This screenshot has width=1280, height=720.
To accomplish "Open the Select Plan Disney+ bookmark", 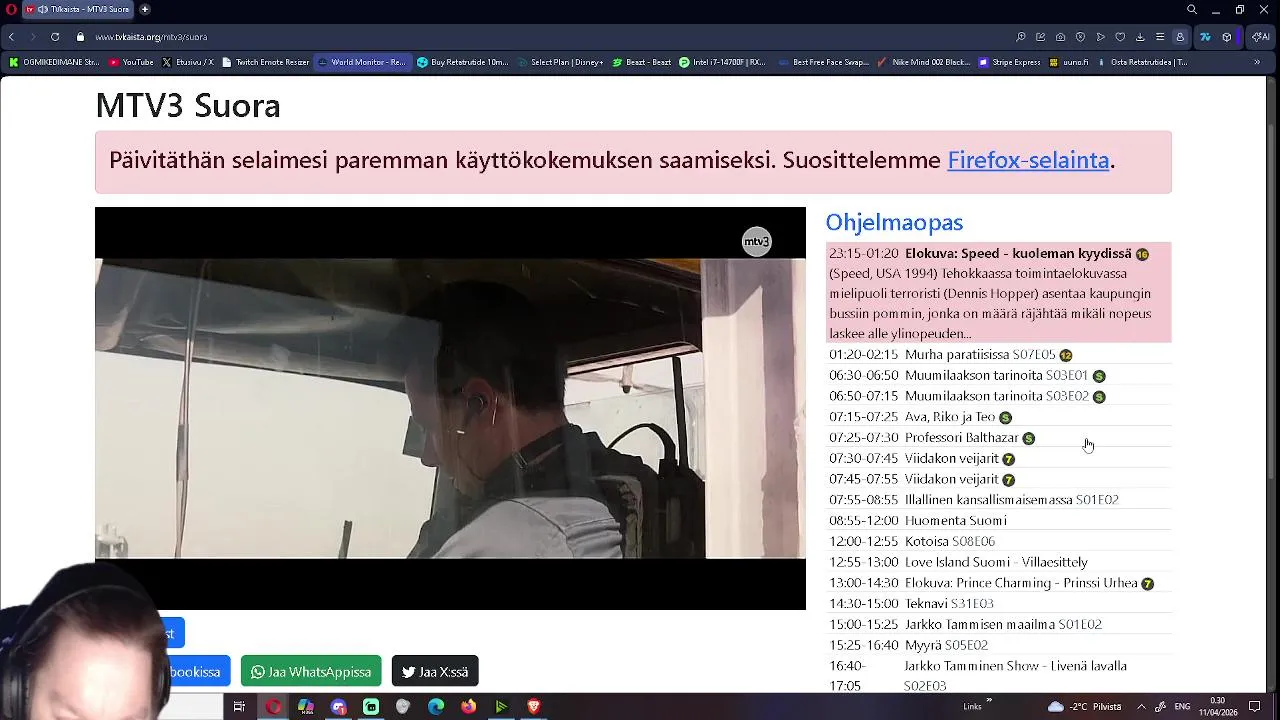I will pos(560,62).
